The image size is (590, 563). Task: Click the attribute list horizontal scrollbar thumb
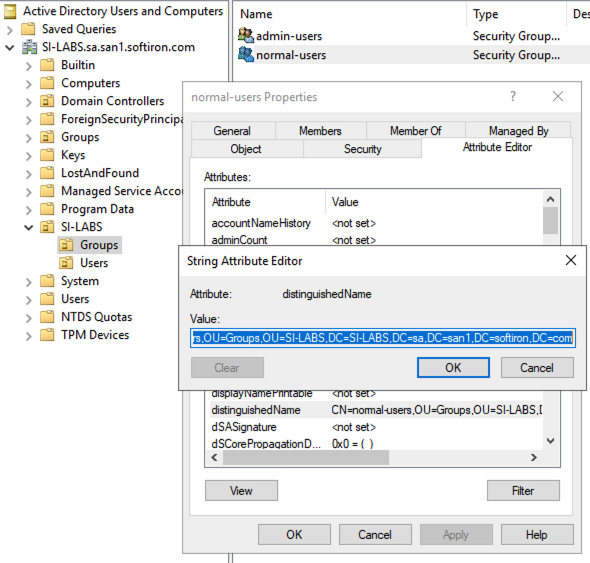pos(306,458)
